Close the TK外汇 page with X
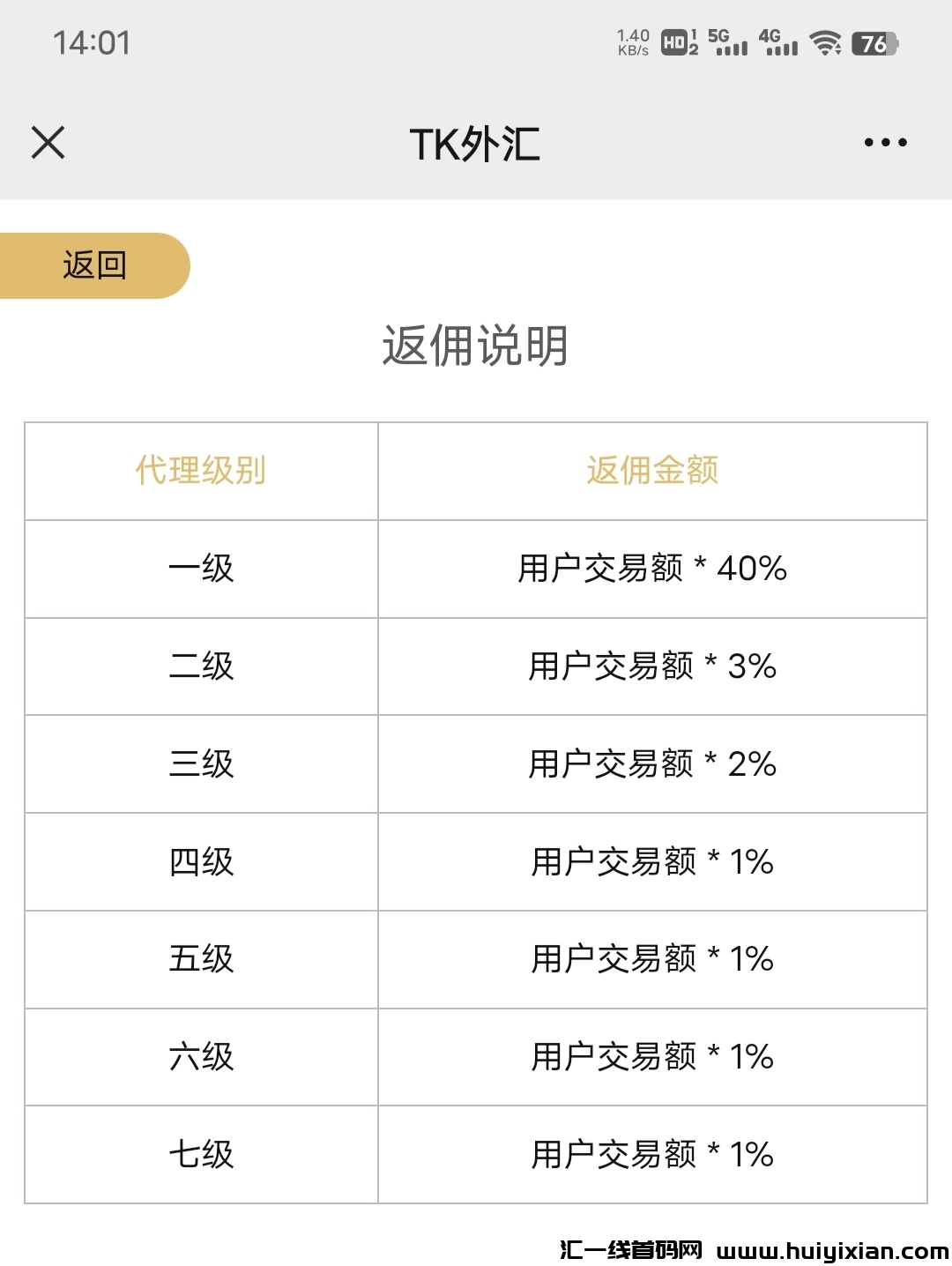 tap(48, 142)
